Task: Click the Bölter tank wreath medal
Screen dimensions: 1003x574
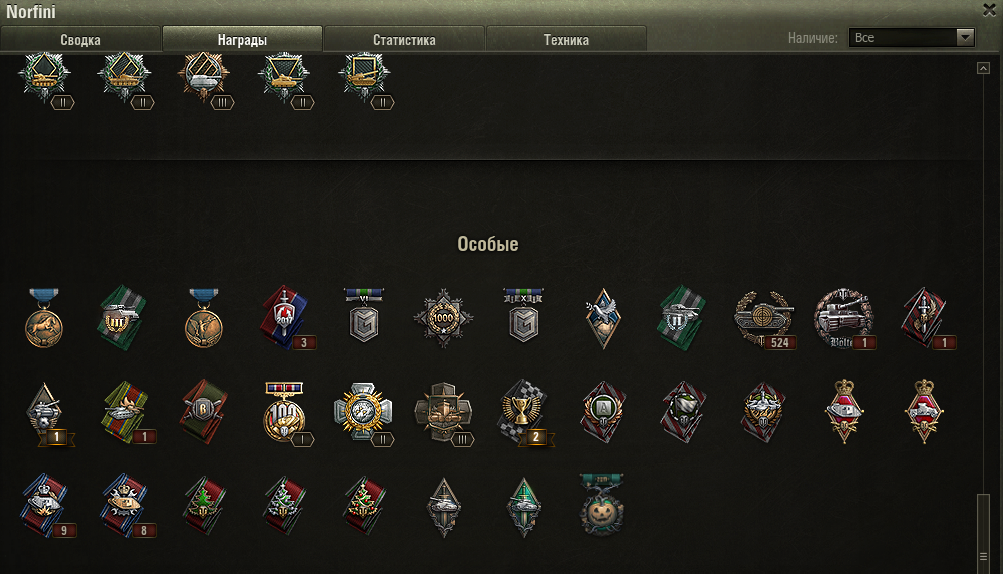Action: [844, 318]
